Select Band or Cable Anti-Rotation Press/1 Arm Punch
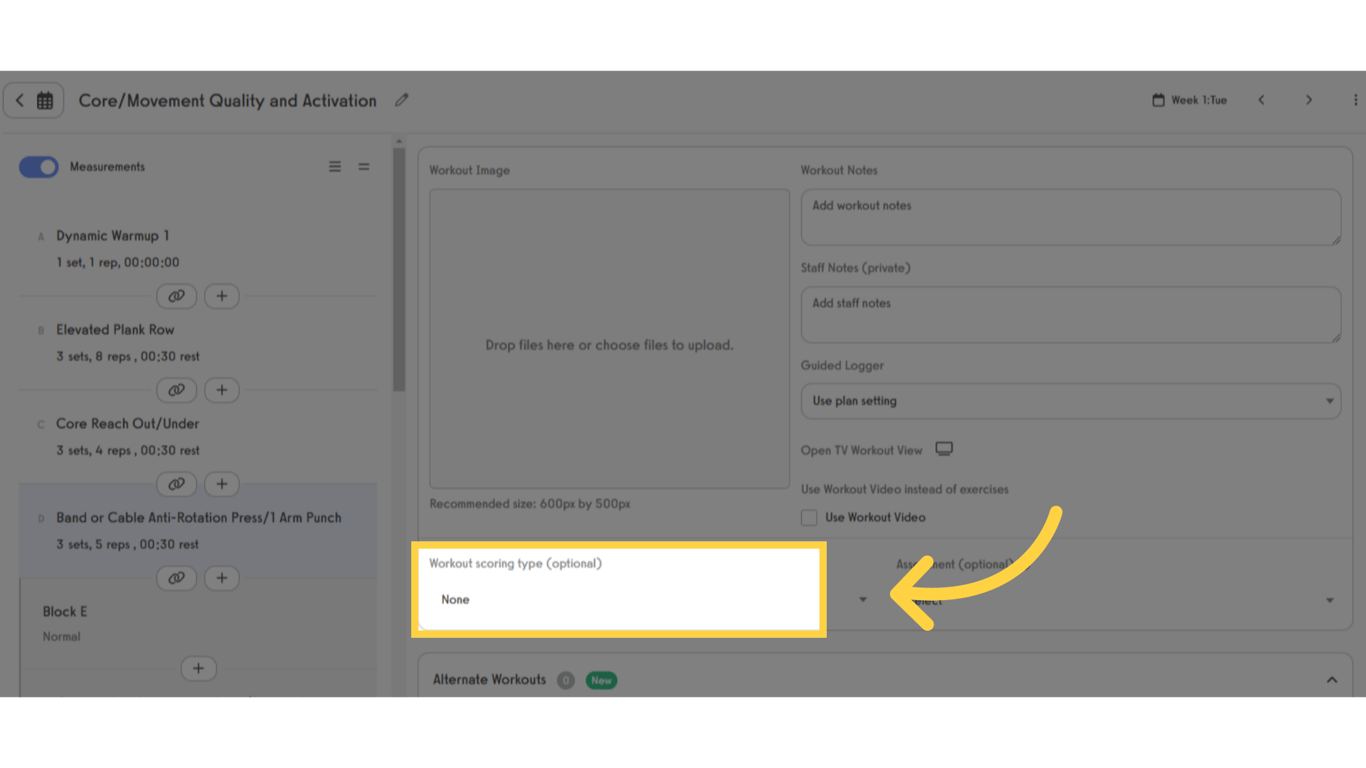Viewport: 1366px width, 768px height. 199,518
